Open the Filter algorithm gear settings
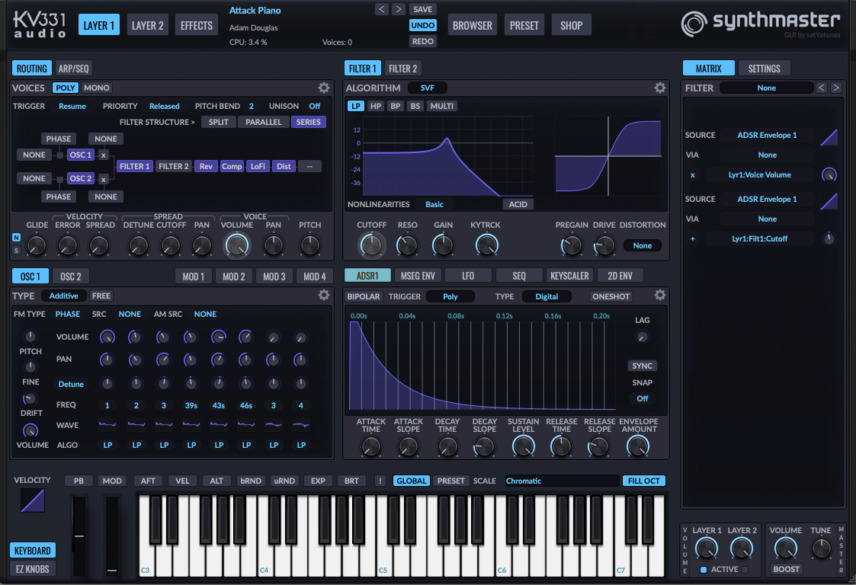The width and height of the screenshot is (856, 585). pyautogui.click(x=660, y=88)
